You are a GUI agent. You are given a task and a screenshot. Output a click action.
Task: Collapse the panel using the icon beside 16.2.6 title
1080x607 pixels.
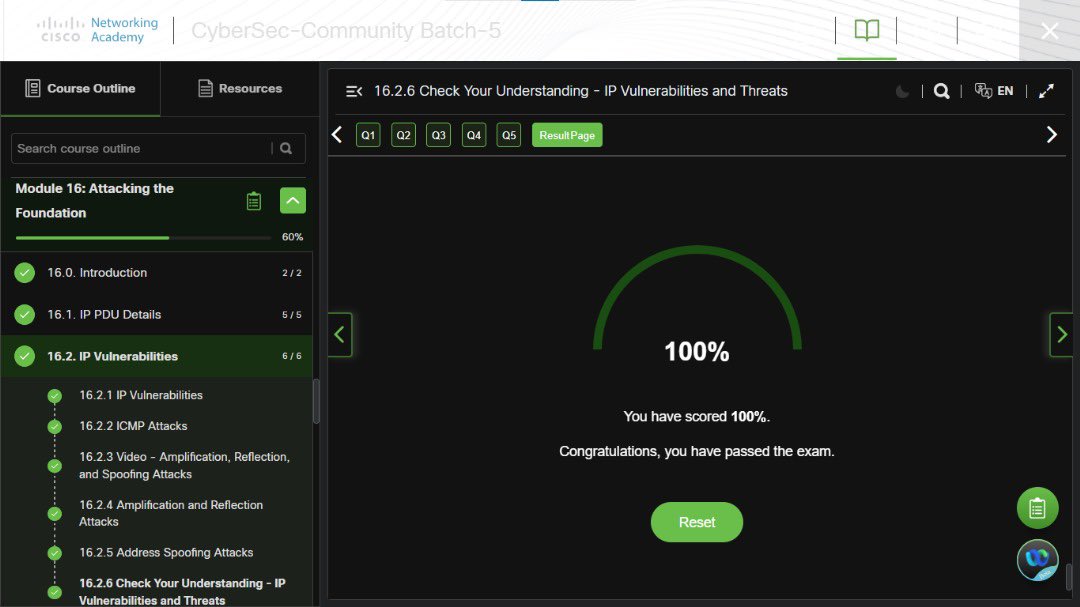352,91
